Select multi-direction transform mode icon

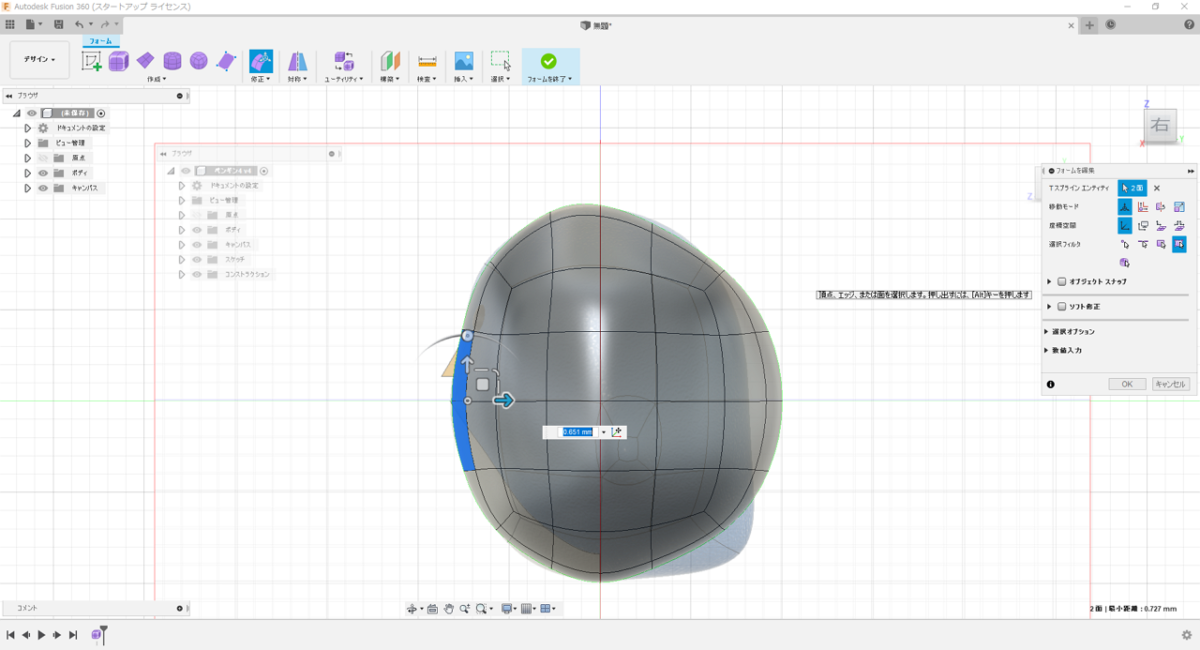click(1124, 206)
